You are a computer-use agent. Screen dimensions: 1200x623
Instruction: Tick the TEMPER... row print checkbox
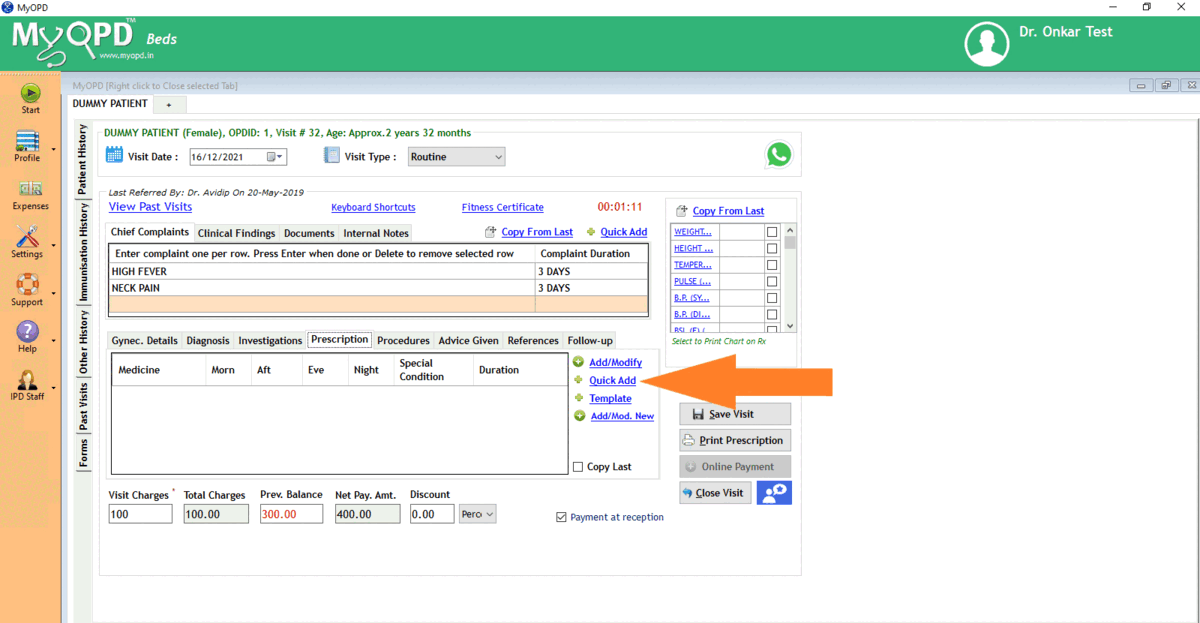pos(771,265)
